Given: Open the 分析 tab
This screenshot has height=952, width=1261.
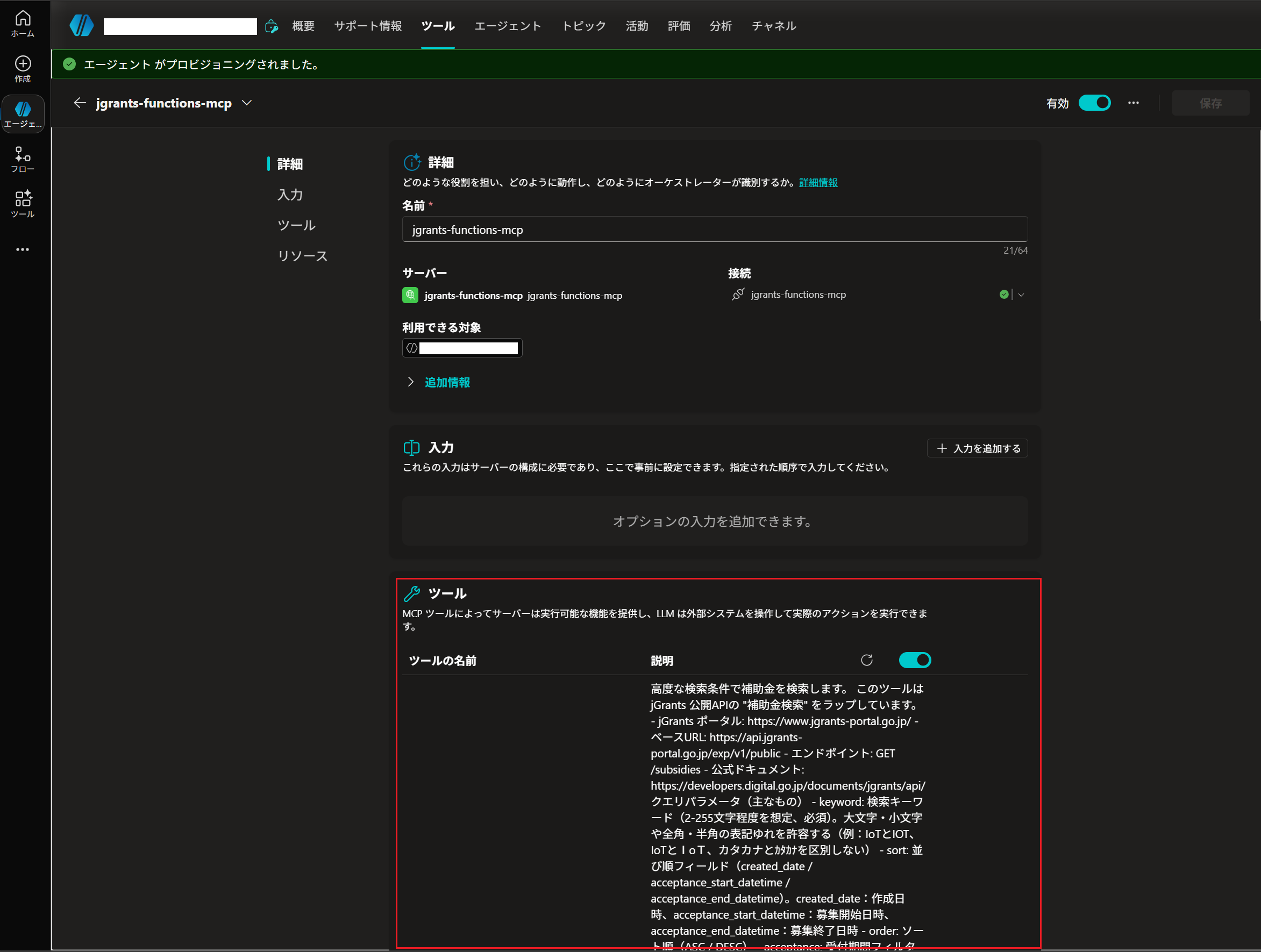Looking at the screenshot, I should (x=721, y=26).
